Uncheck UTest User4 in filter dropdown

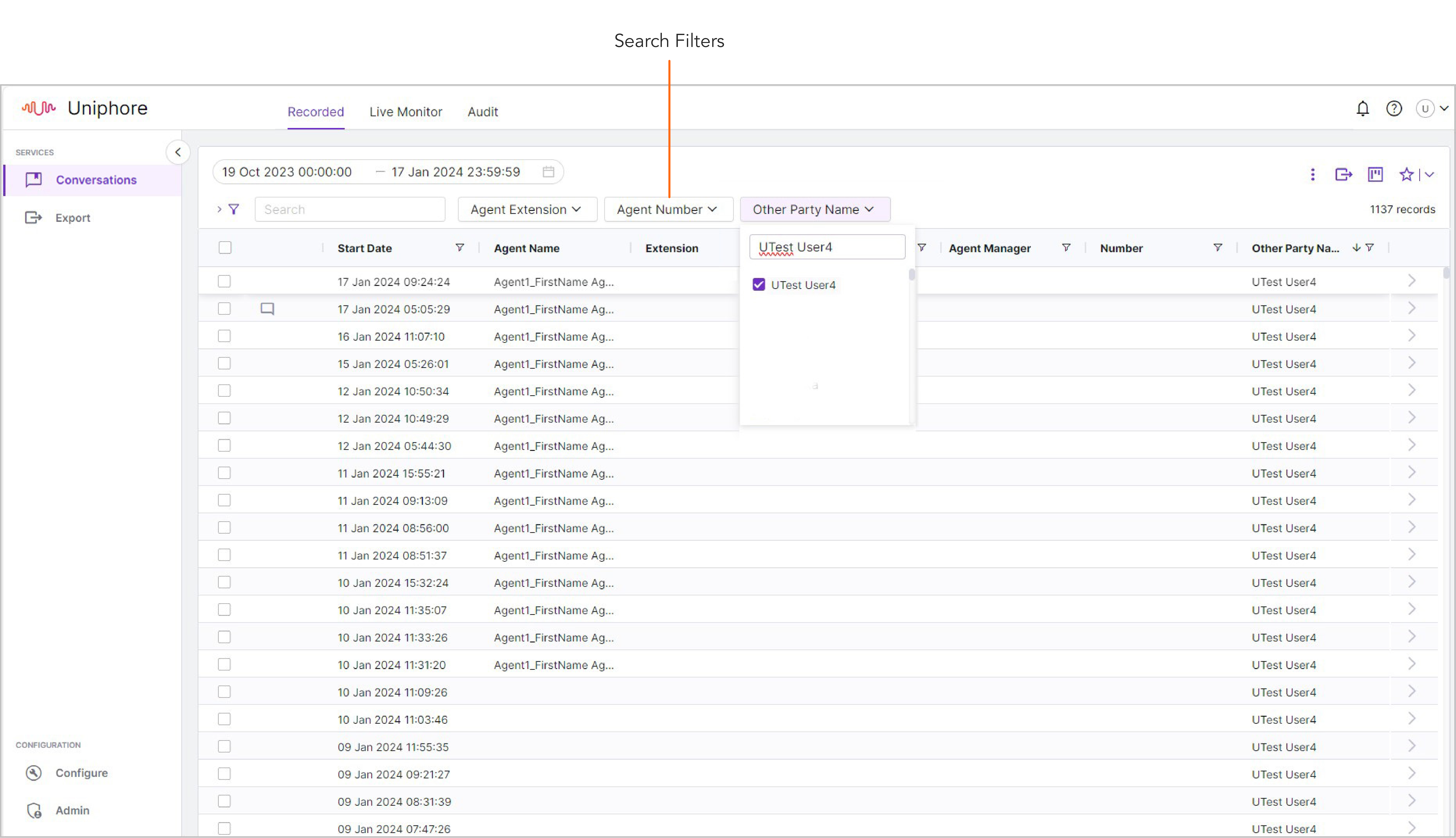[x=759, y=284]
